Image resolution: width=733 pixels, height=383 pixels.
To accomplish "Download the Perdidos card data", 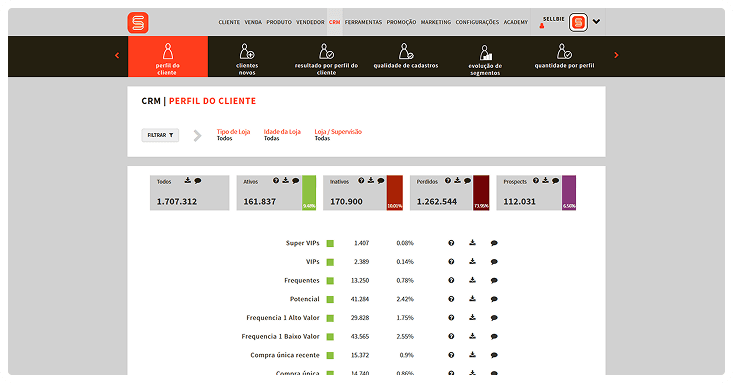I will 457,181.
